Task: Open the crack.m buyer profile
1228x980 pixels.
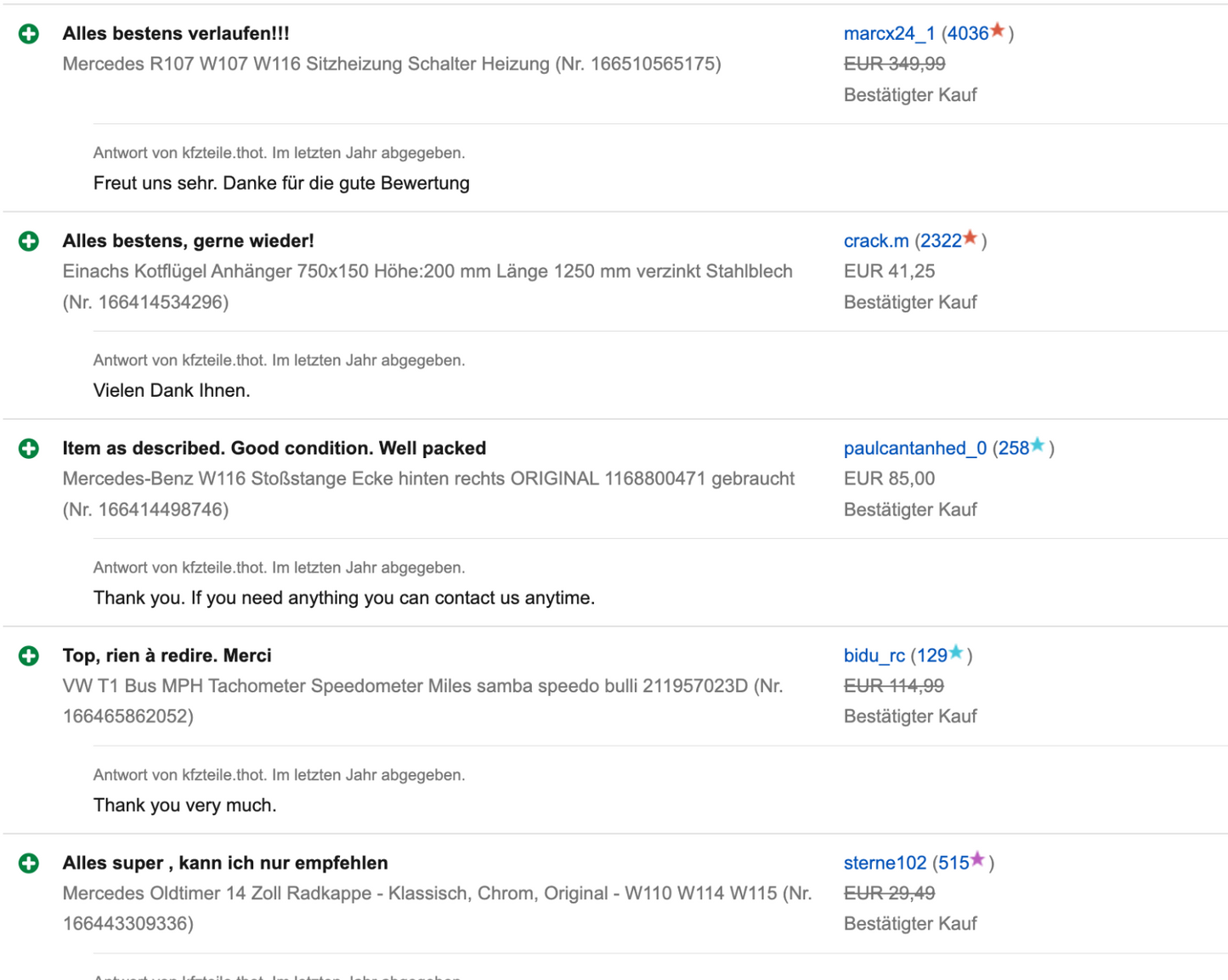Action: tap(876, 241)
